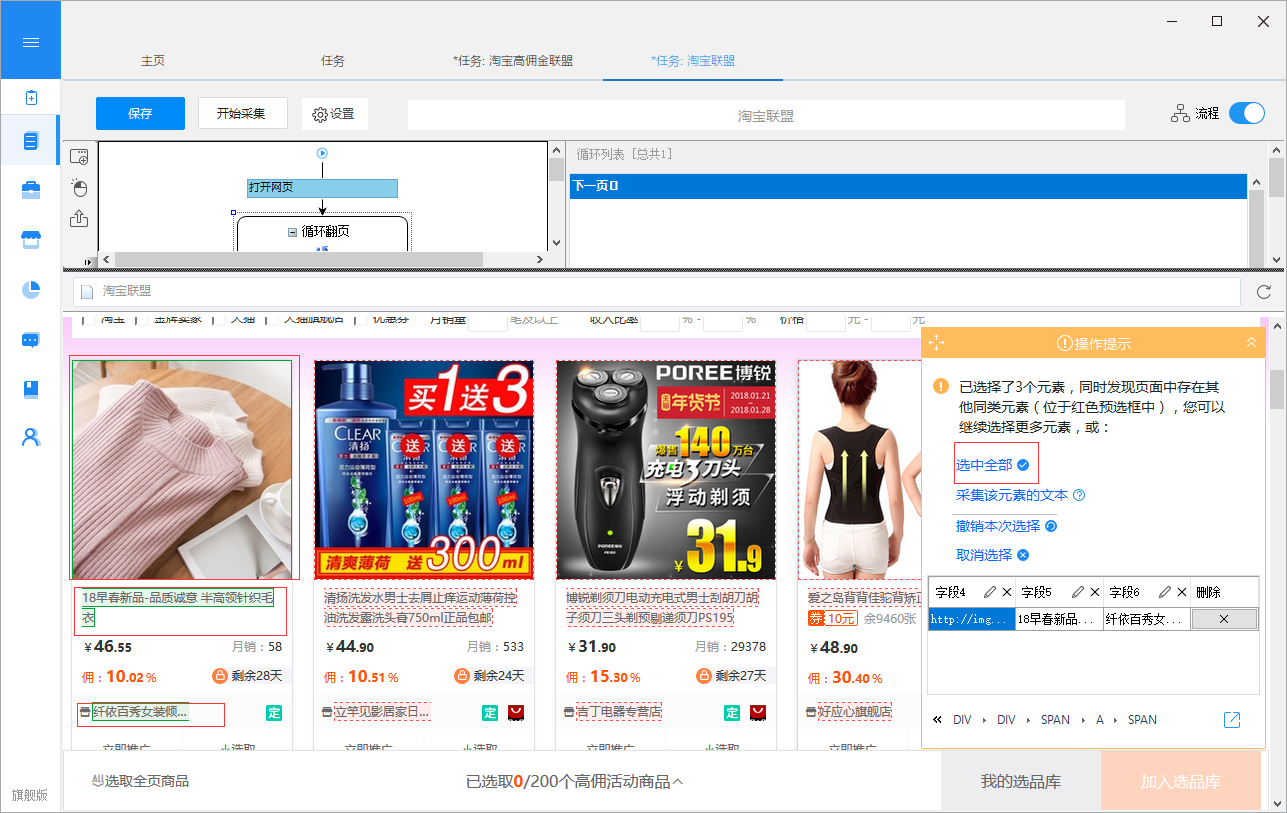Open the hamburger menu in the sidebar

tap(30, 42)
